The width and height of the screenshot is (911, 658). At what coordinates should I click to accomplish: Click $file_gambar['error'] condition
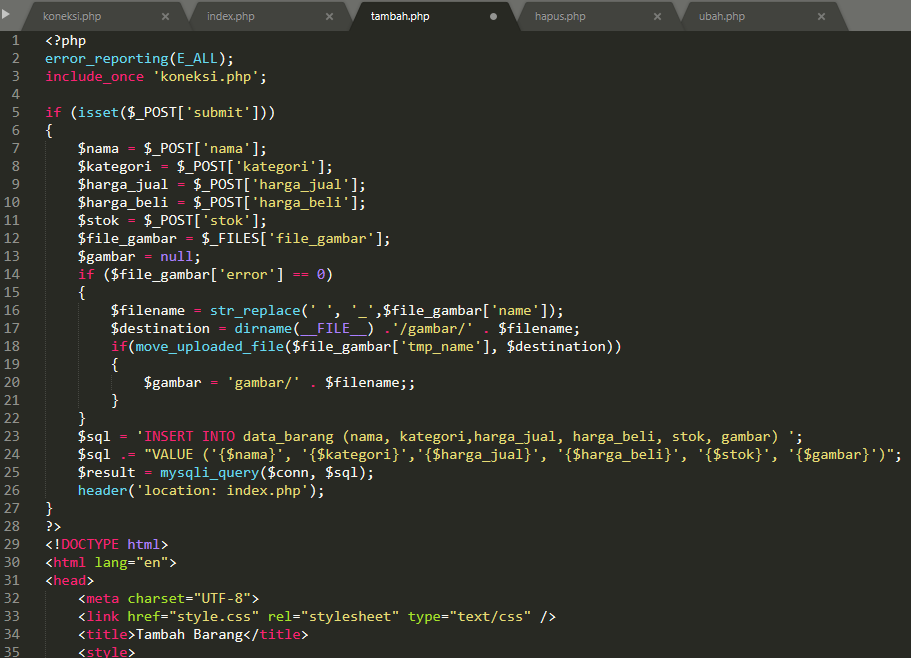(x=197, y=275)
